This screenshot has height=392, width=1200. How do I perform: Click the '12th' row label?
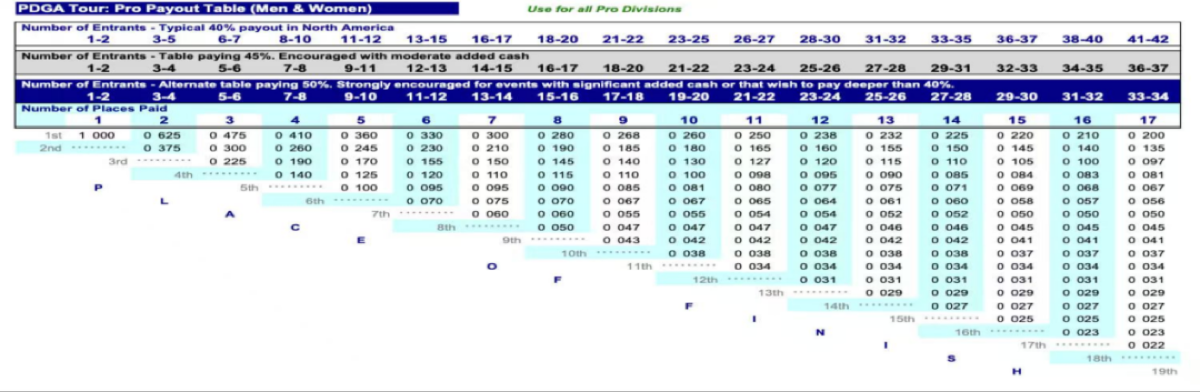[x=706, y=279]
